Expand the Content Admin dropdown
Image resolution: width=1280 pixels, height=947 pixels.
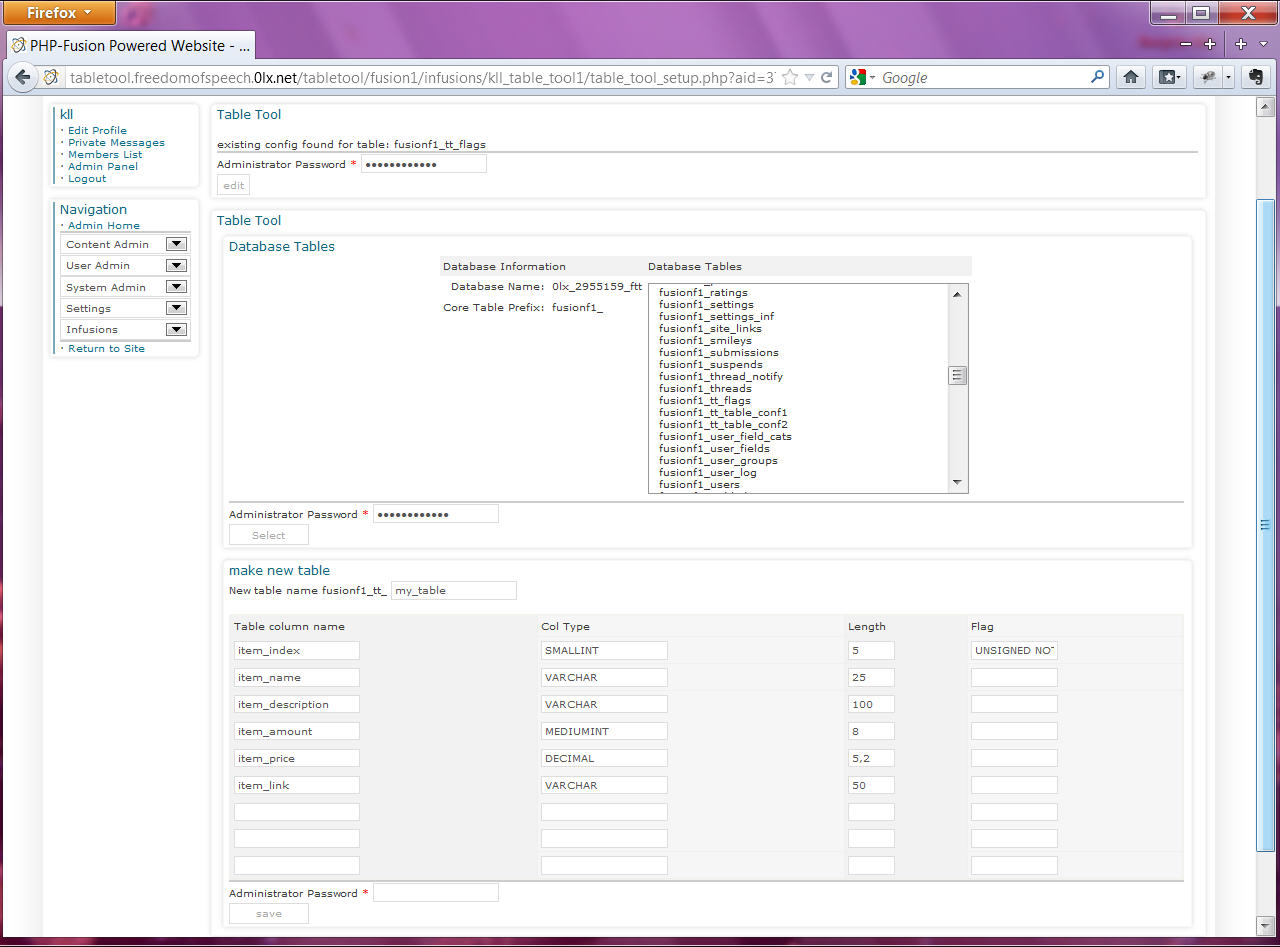coord(176,244)
